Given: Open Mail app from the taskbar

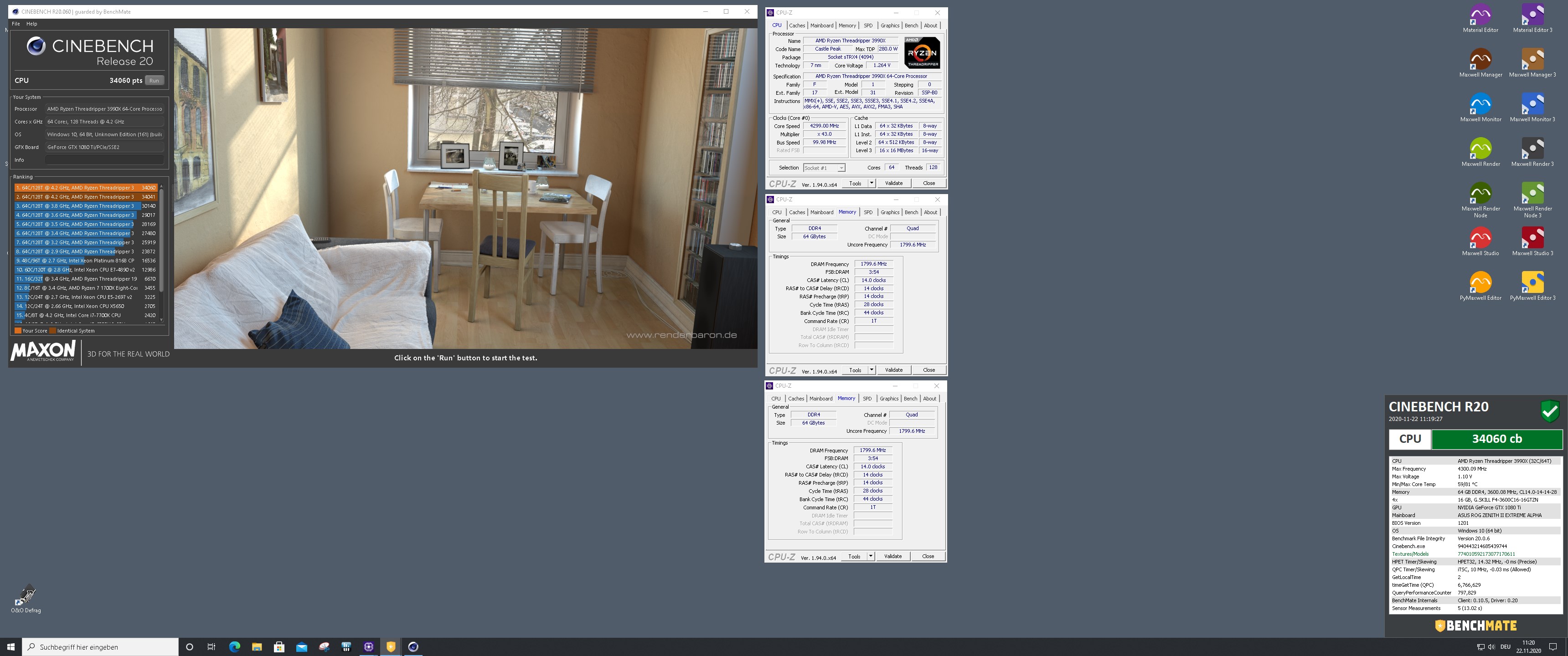Looking at the screenshot, I should coord(301,647).
